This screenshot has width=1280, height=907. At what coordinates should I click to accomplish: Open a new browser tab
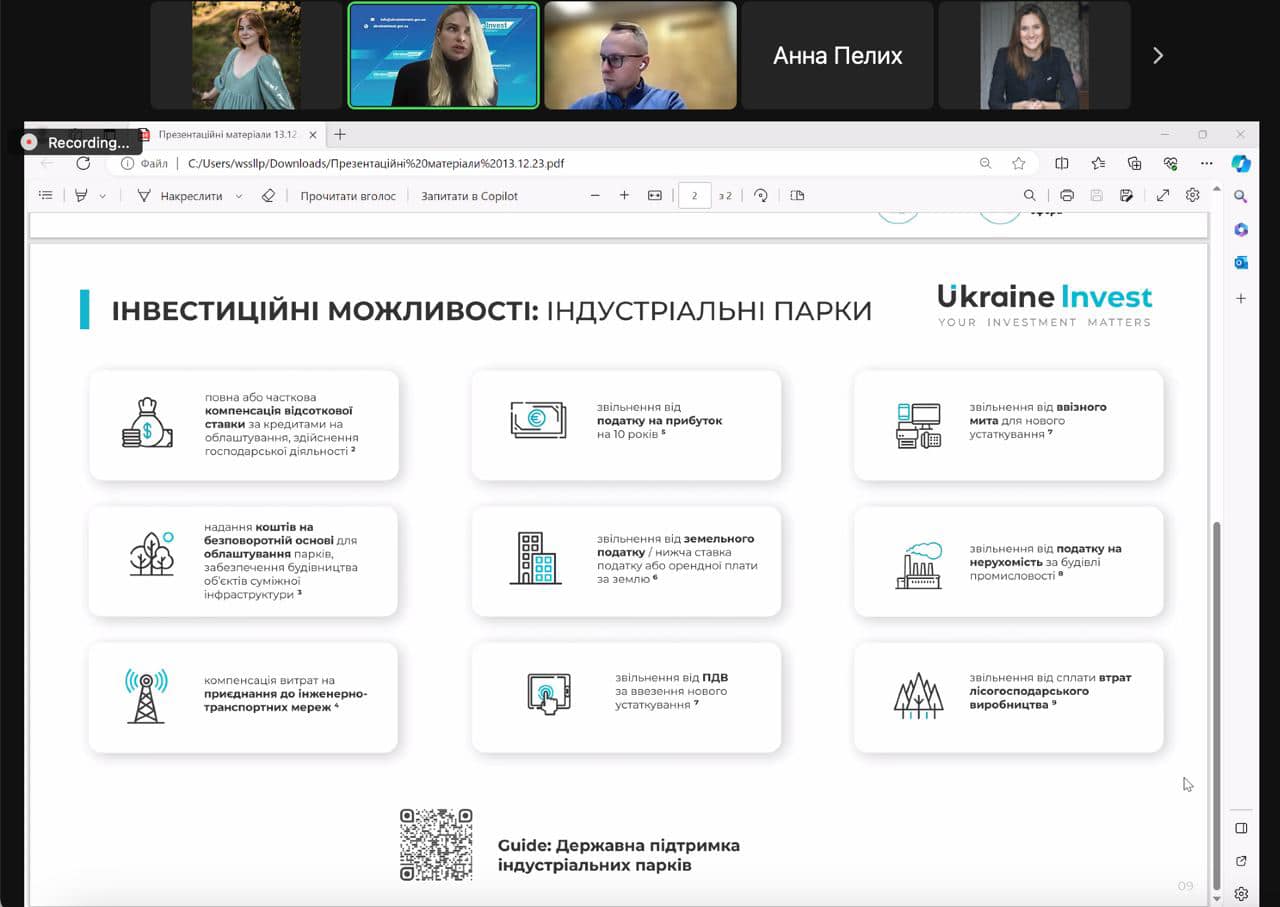coord(340,134)
